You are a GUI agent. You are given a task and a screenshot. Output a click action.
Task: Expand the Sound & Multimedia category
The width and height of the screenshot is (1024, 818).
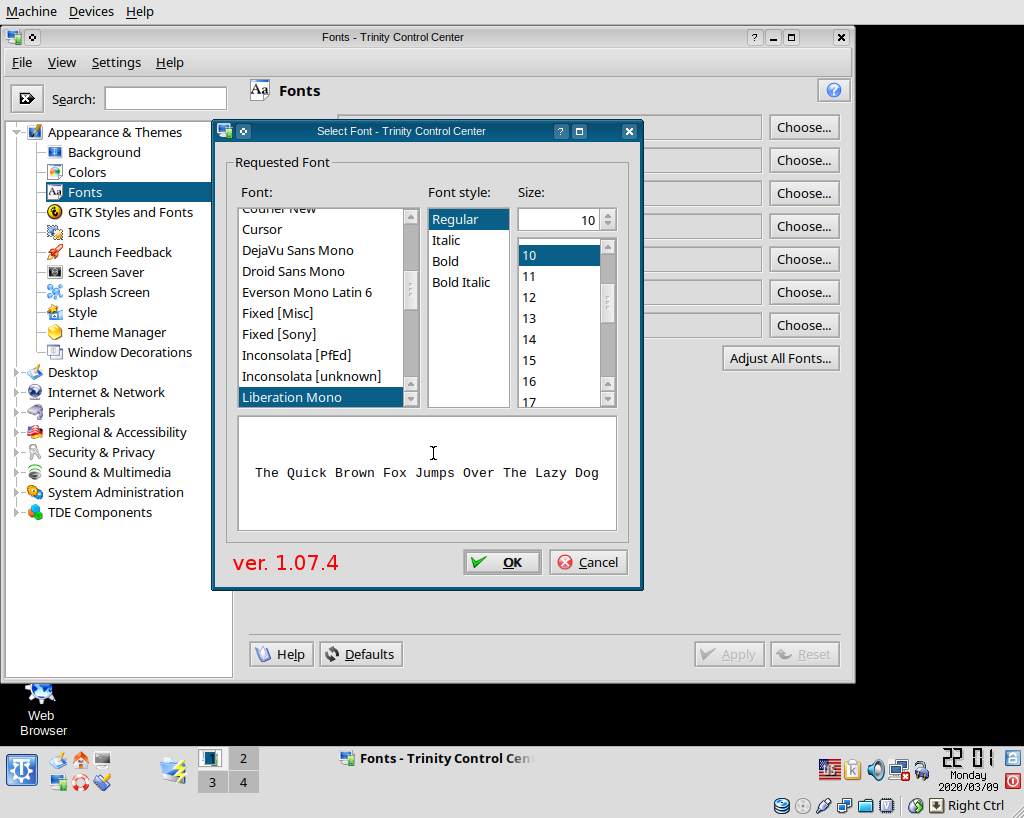[16, 473]
